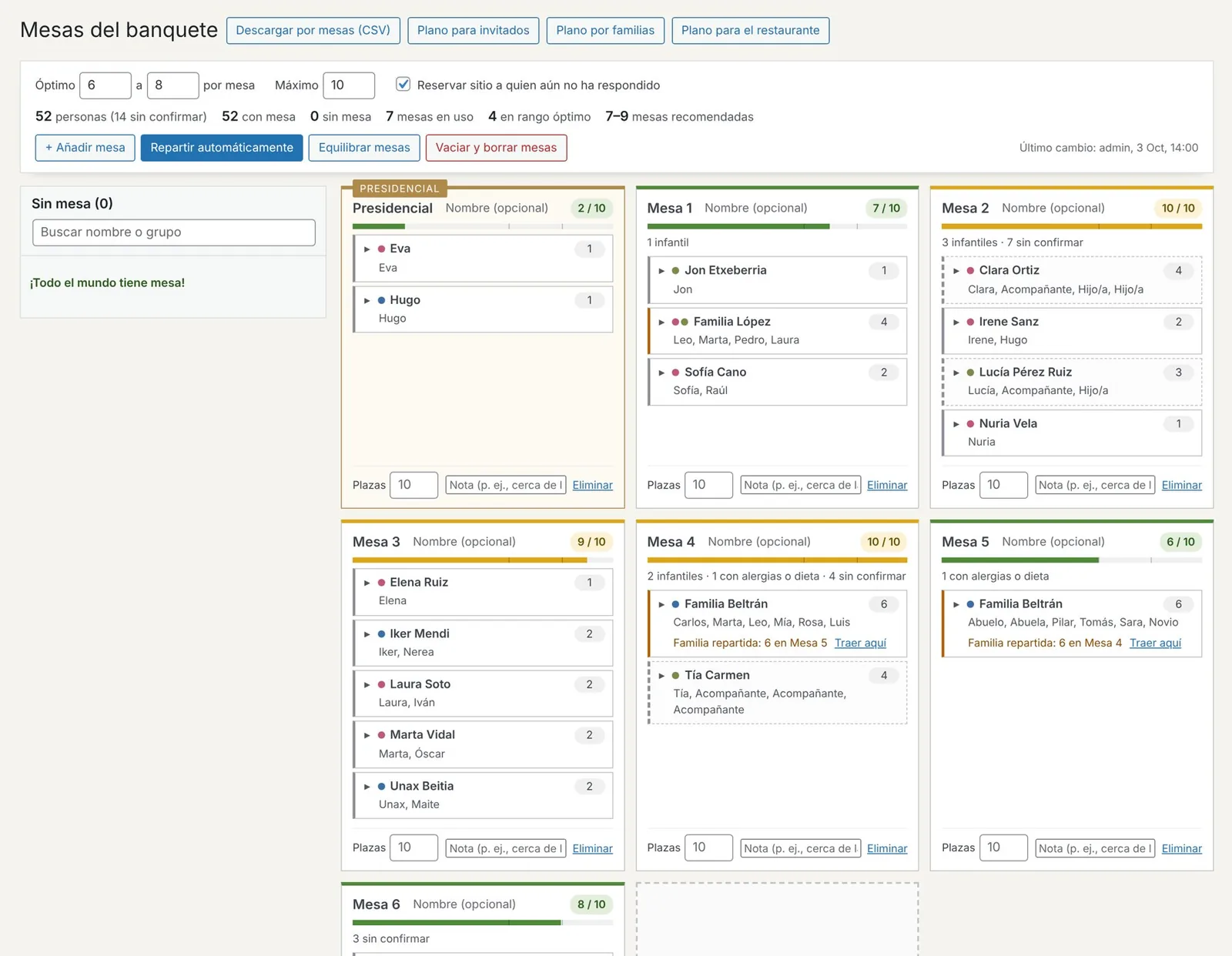The width and height of the screenshot is (1232, 956).
Task: Click Presidencial table name field
Action: 501,208
